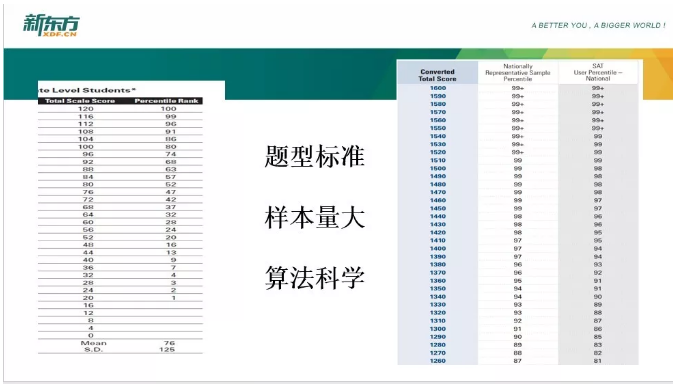The height and width of the screenshot is (387, 673).
Task: Click SAT User Percentile 85 in row 1290
Action: coord(598,337)
